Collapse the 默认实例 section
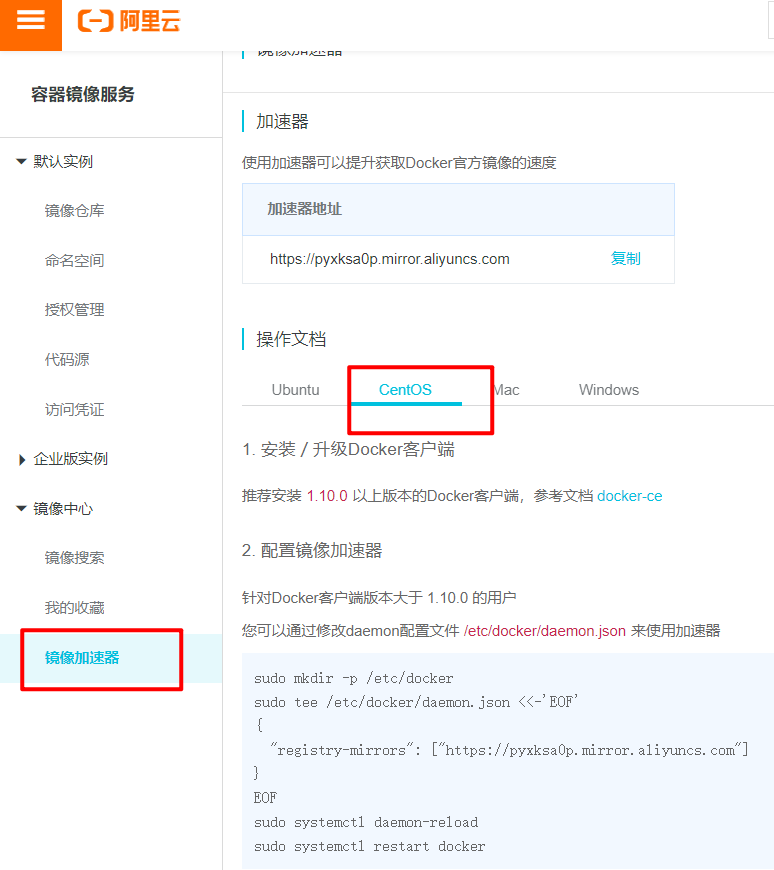Viewport: 774px width, 870px height. (x=22, y=162)
